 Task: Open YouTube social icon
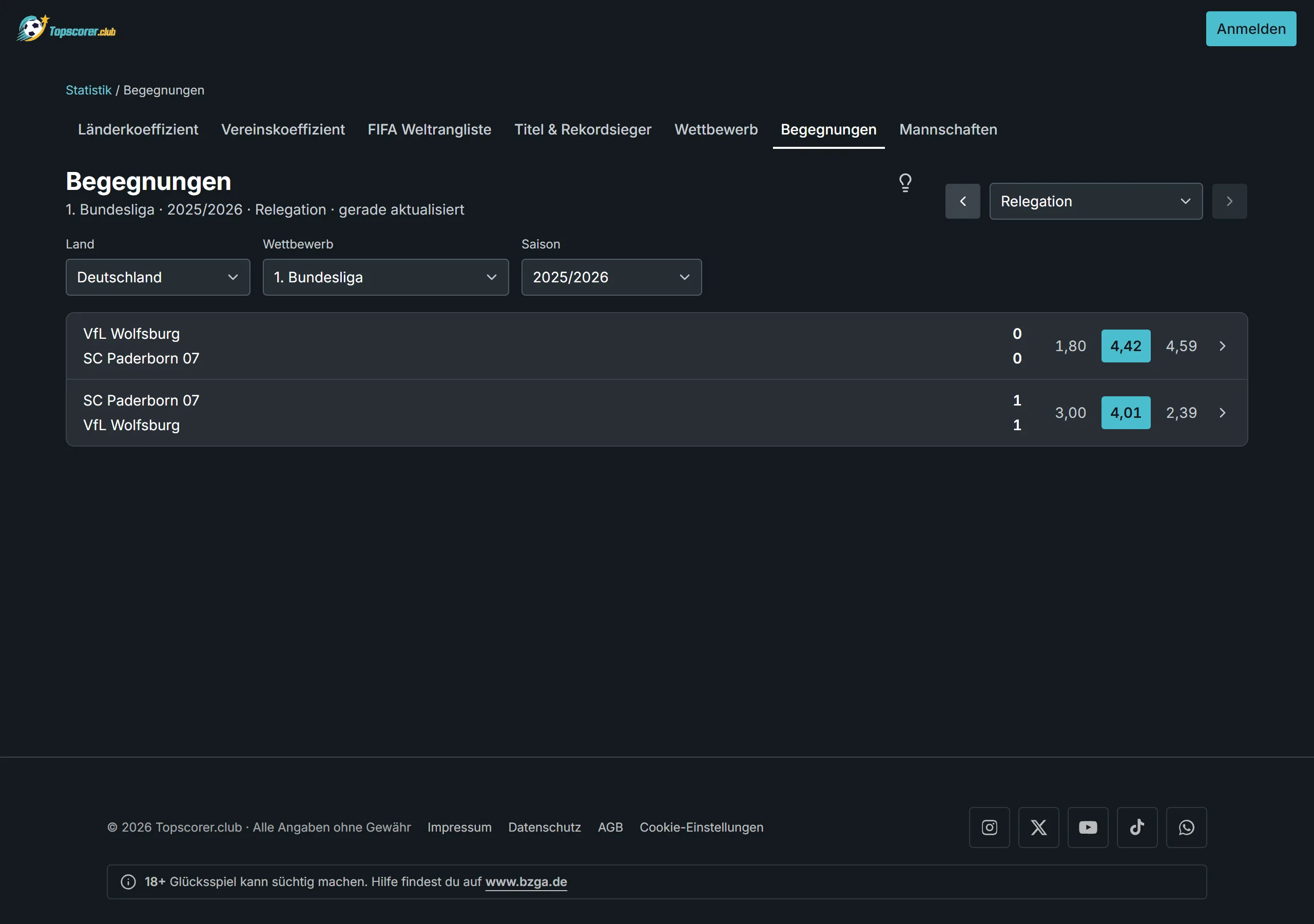click(x=1088, y=827)
